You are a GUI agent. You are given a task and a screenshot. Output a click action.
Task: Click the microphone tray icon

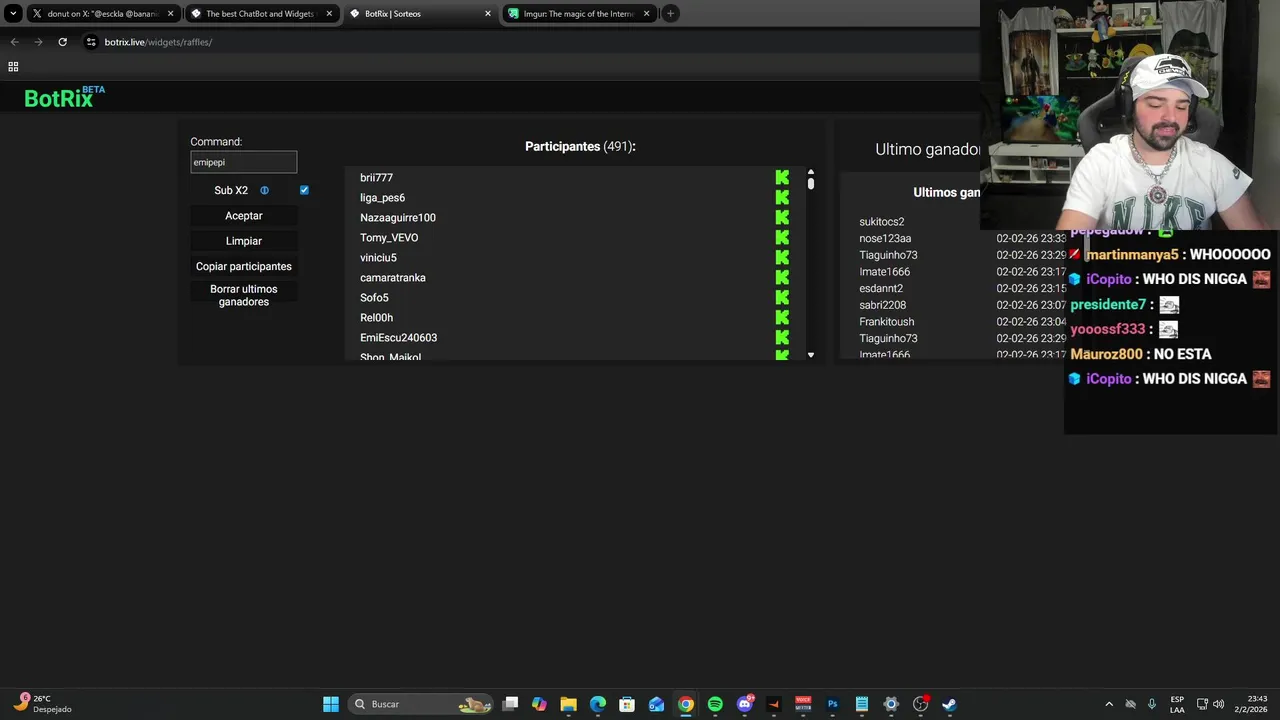[1152, 704]
